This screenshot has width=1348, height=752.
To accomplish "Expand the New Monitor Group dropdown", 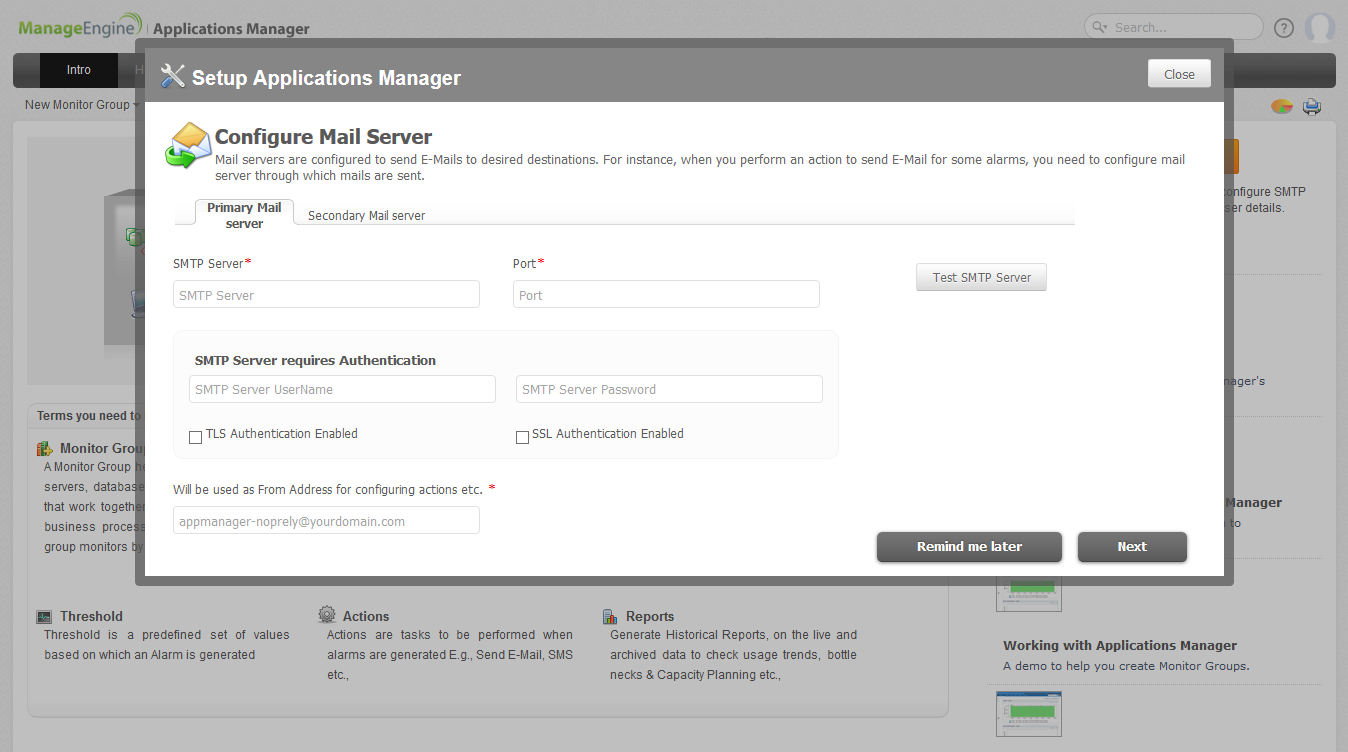I will [81, 104].
